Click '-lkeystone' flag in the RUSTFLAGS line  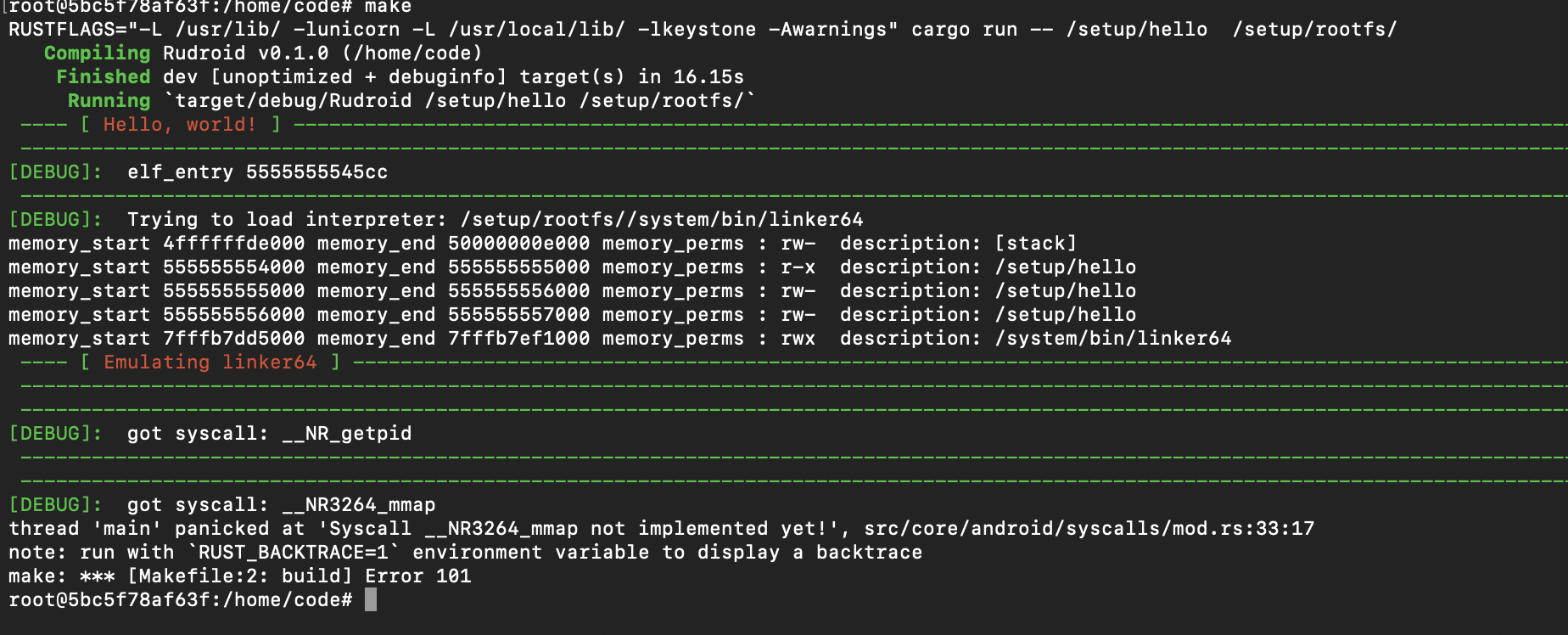[x=697, y=29]
